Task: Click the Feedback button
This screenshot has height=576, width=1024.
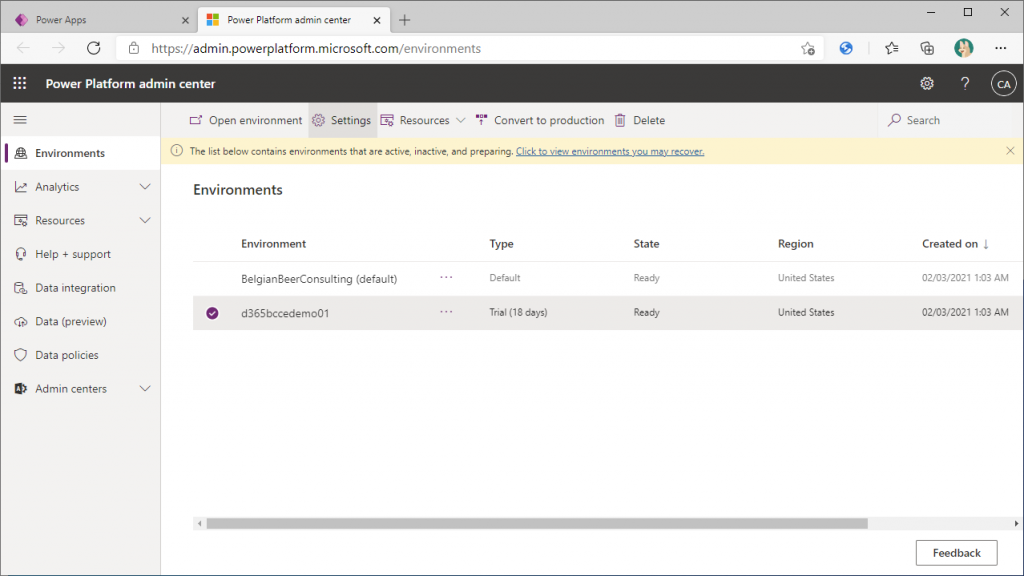Action: tap(956, 552)
